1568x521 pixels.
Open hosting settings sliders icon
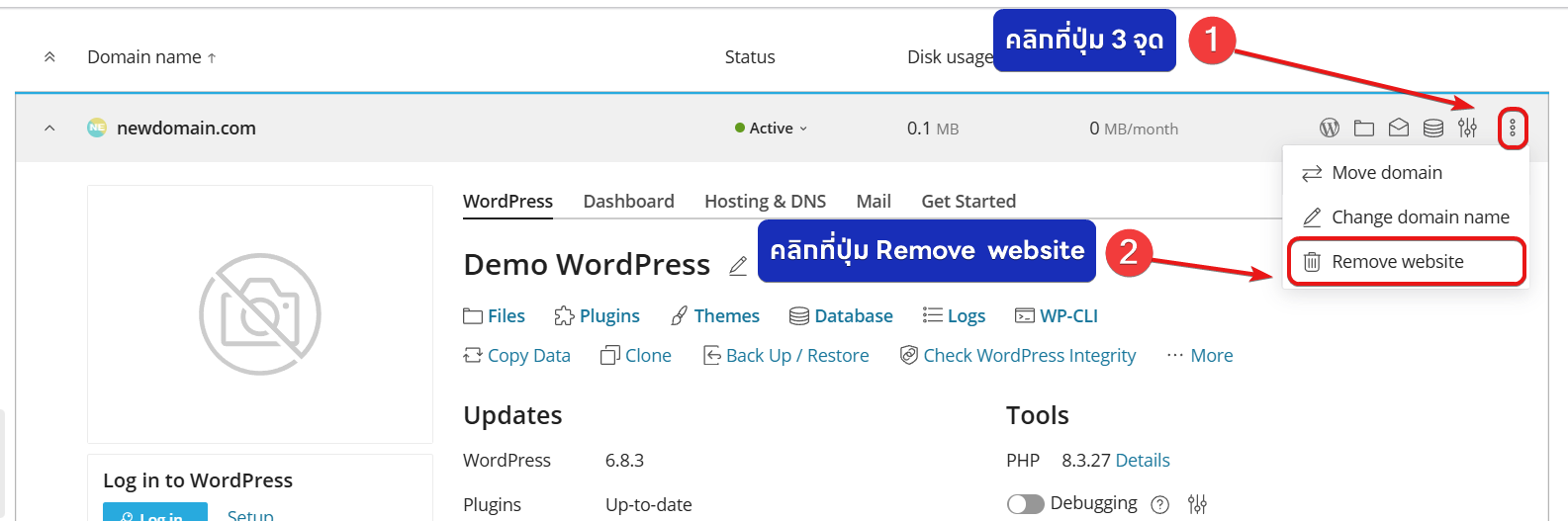tap(1467, 128)
